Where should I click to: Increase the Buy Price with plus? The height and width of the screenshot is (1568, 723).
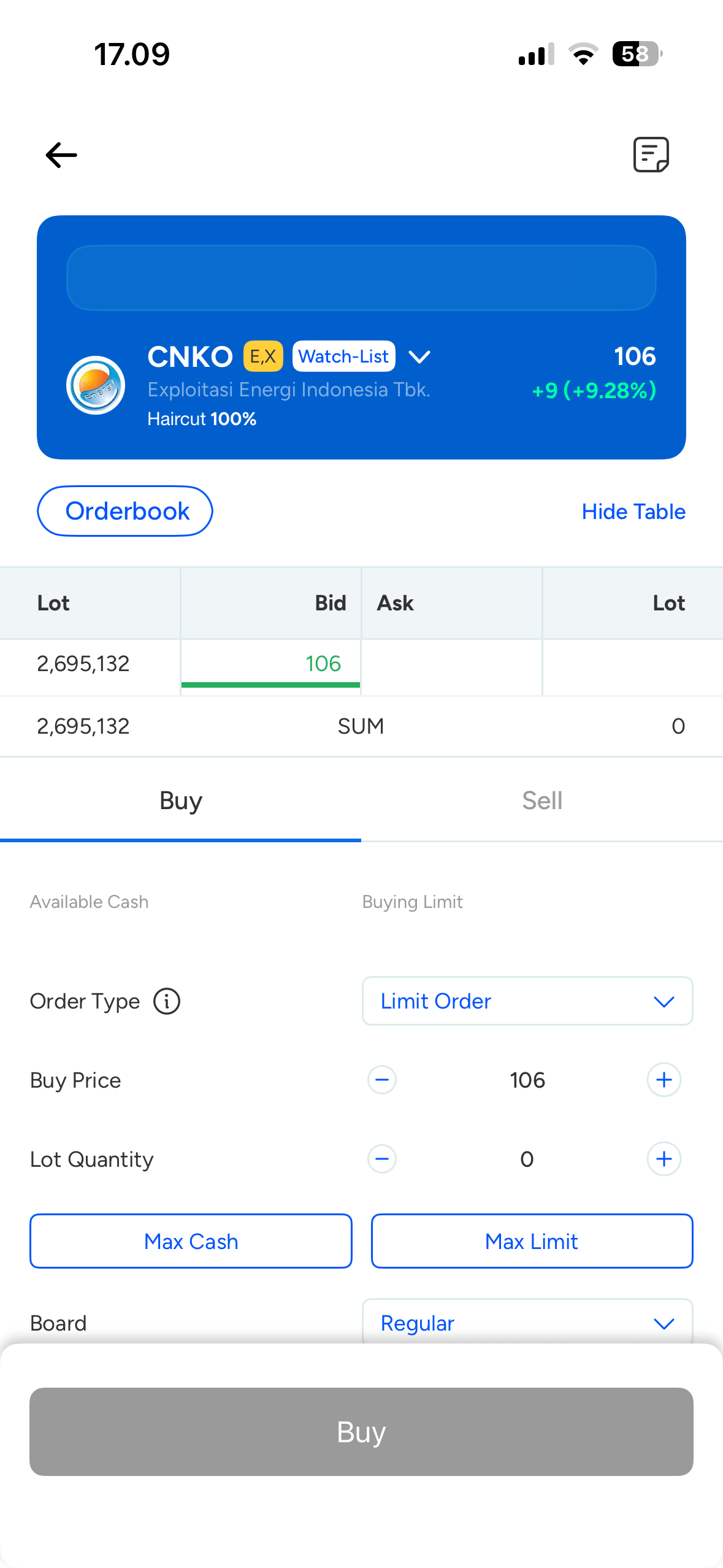(664, 1080)
